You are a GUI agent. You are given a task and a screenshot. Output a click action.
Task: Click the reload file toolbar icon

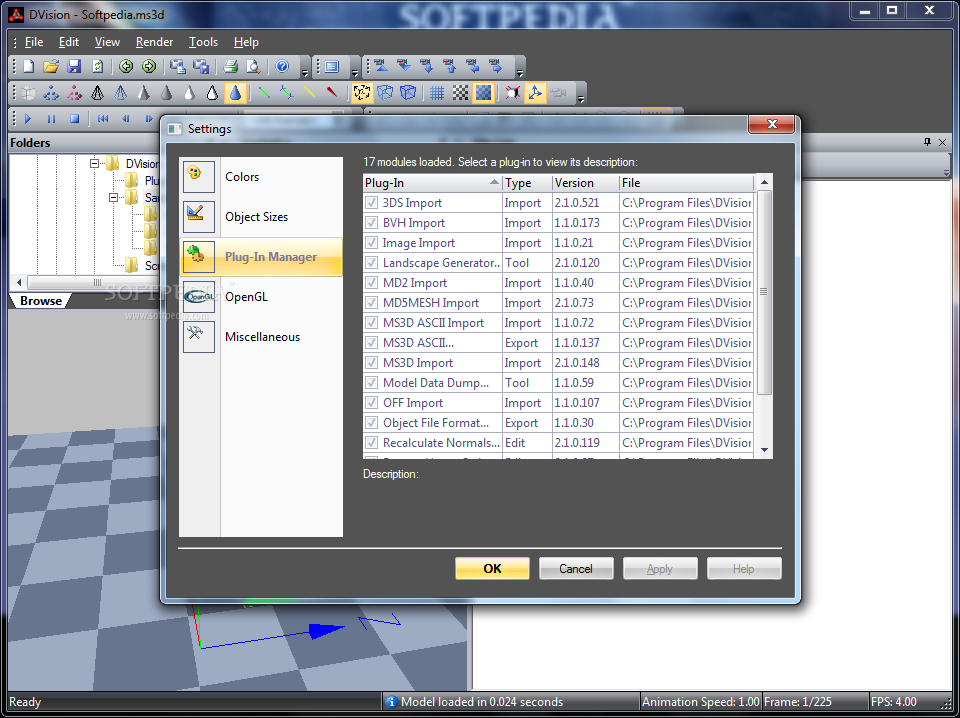coord(97,66)
